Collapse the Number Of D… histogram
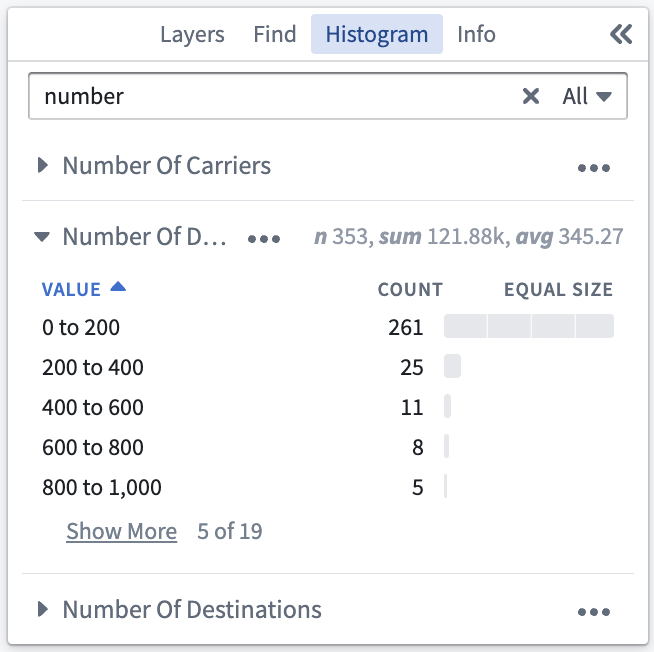Viewport: 654px width, 652px height. (x=42, y=237)
